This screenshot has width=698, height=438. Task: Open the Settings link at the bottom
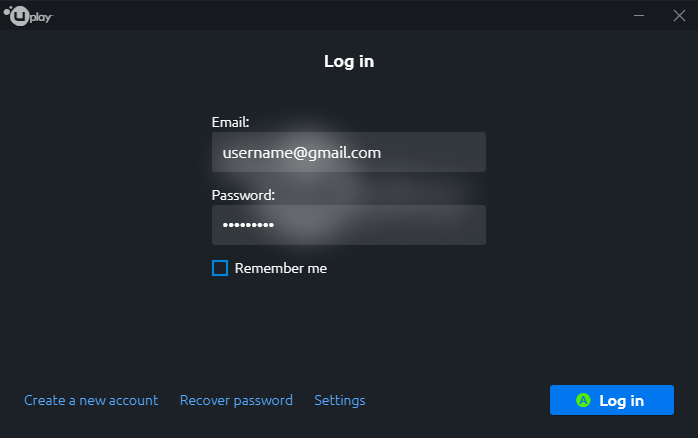coord(340,400)
